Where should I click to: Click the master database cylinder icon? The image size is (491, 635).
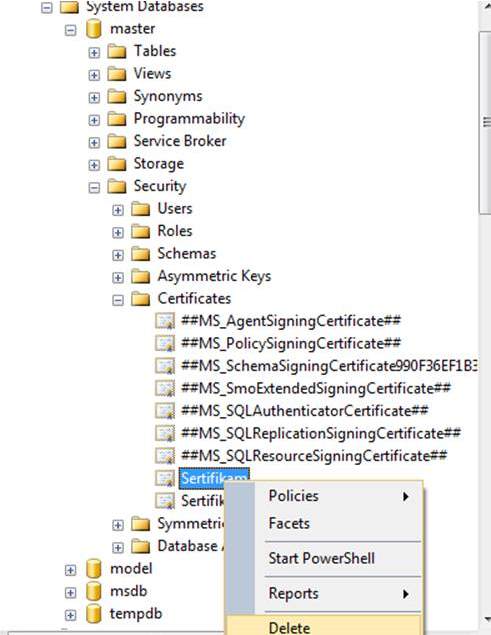pos(94,29)
